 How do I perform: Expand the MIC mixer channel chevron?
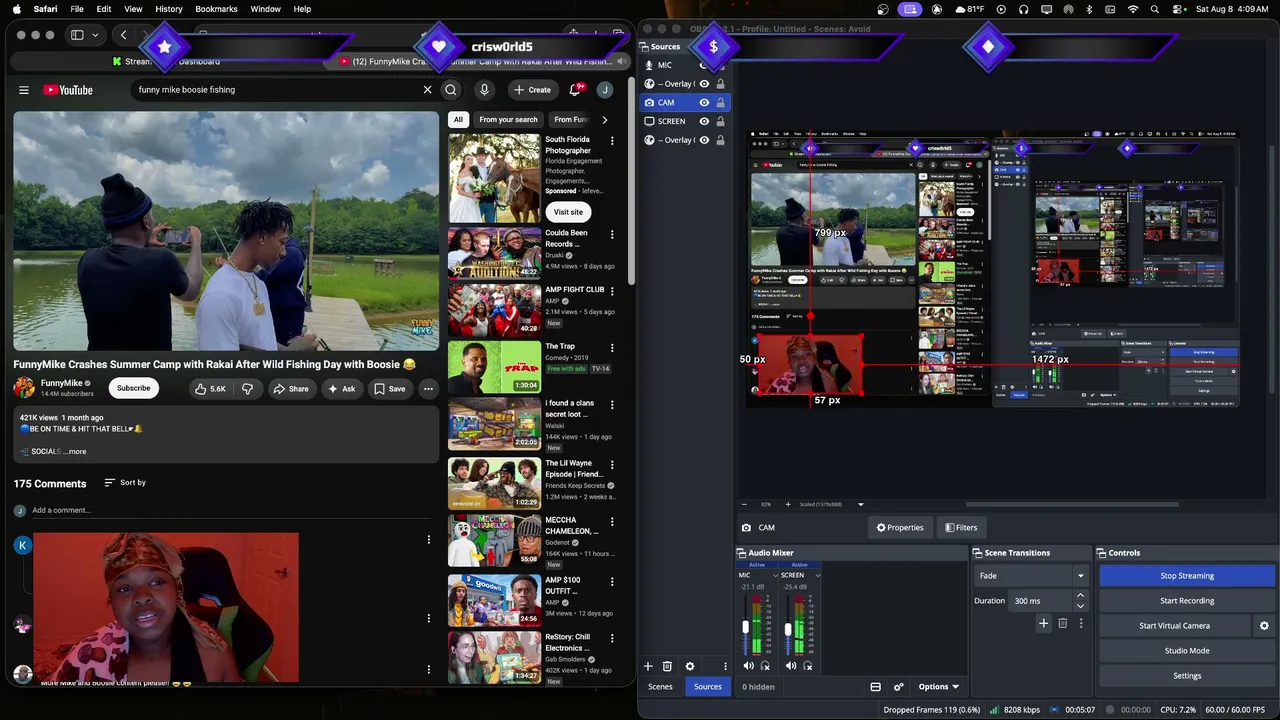[775, 575]
